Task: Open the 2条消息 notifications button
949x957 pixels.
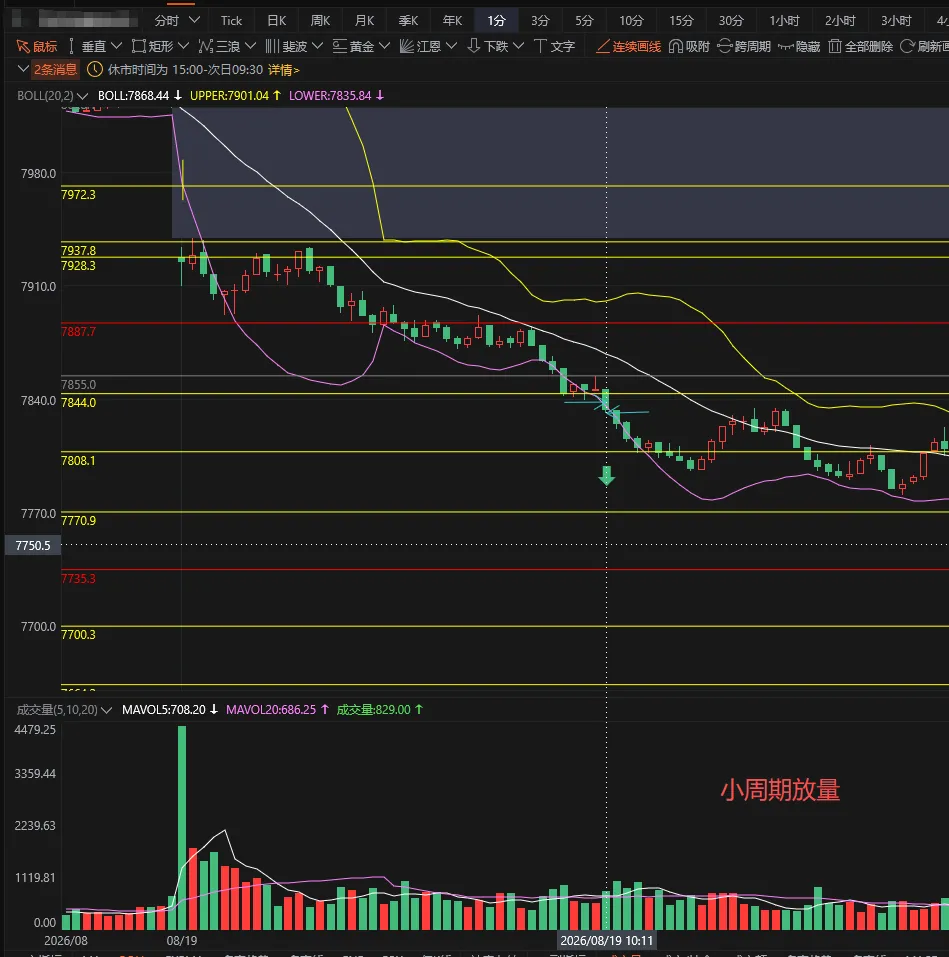Action: 56,70
